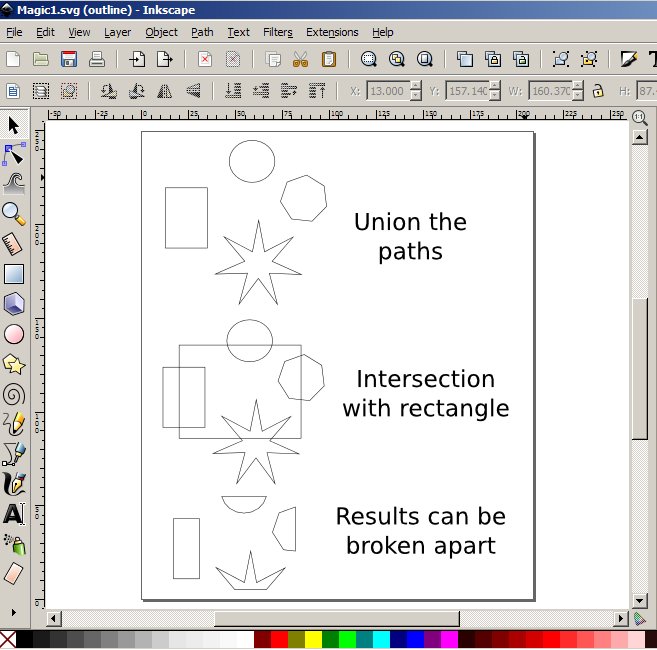Open the Path menu
The image size is (657, 650).
pyautogui.click(x=202, y=32)
